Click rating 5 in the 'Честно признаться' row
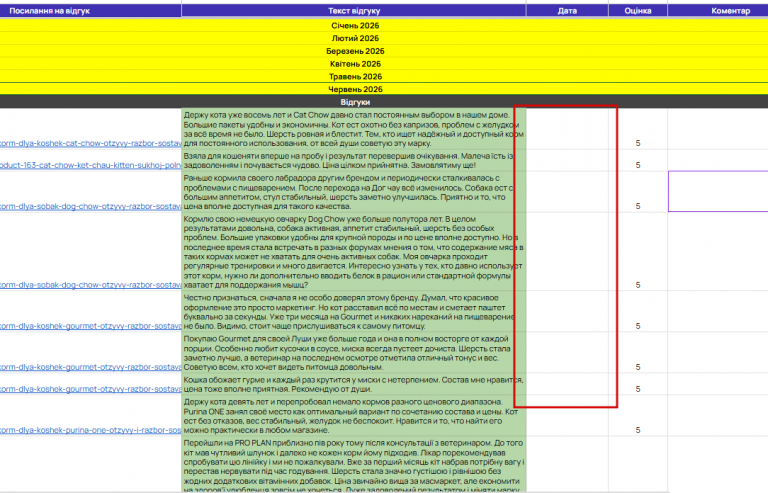The width and height of the screenshot is (768, 493). click(638, 326)
